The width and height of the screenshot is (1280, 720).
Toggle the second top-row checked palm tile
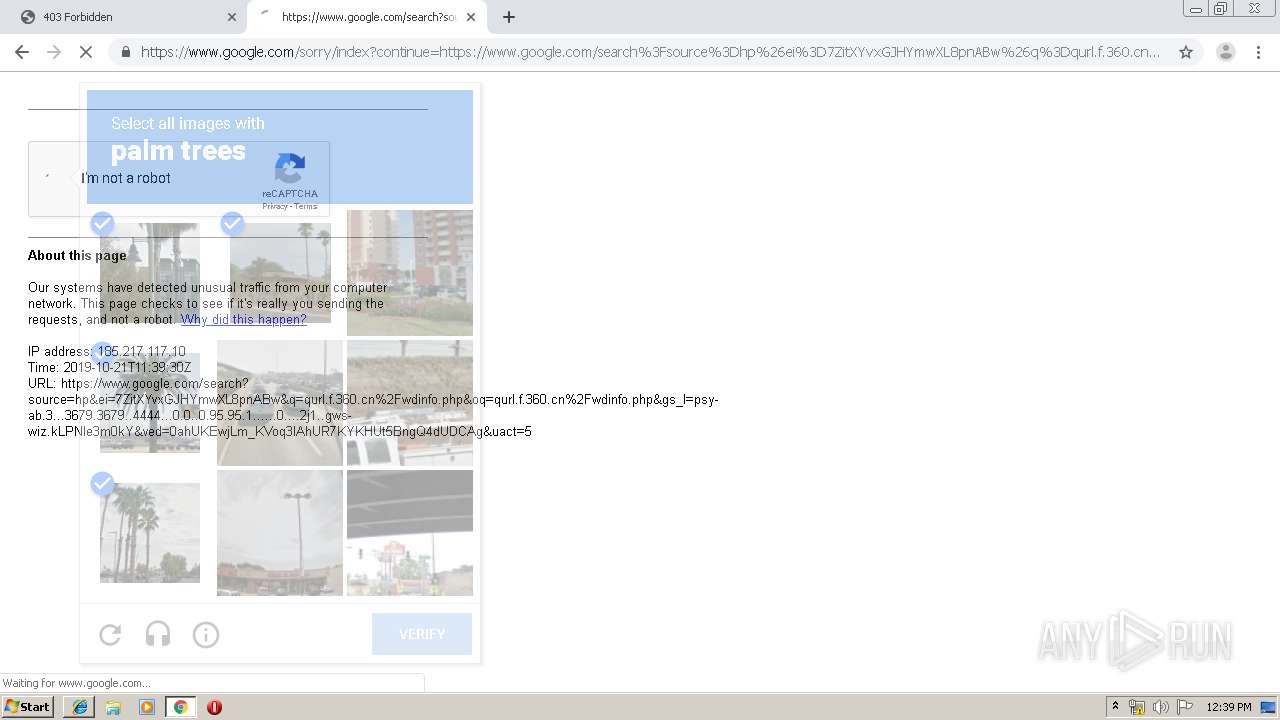click(x=280, y=273)
